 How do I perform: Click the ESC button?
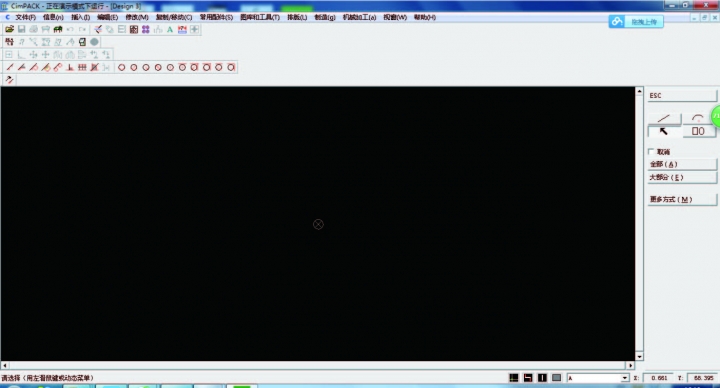(x=682, y=96)
